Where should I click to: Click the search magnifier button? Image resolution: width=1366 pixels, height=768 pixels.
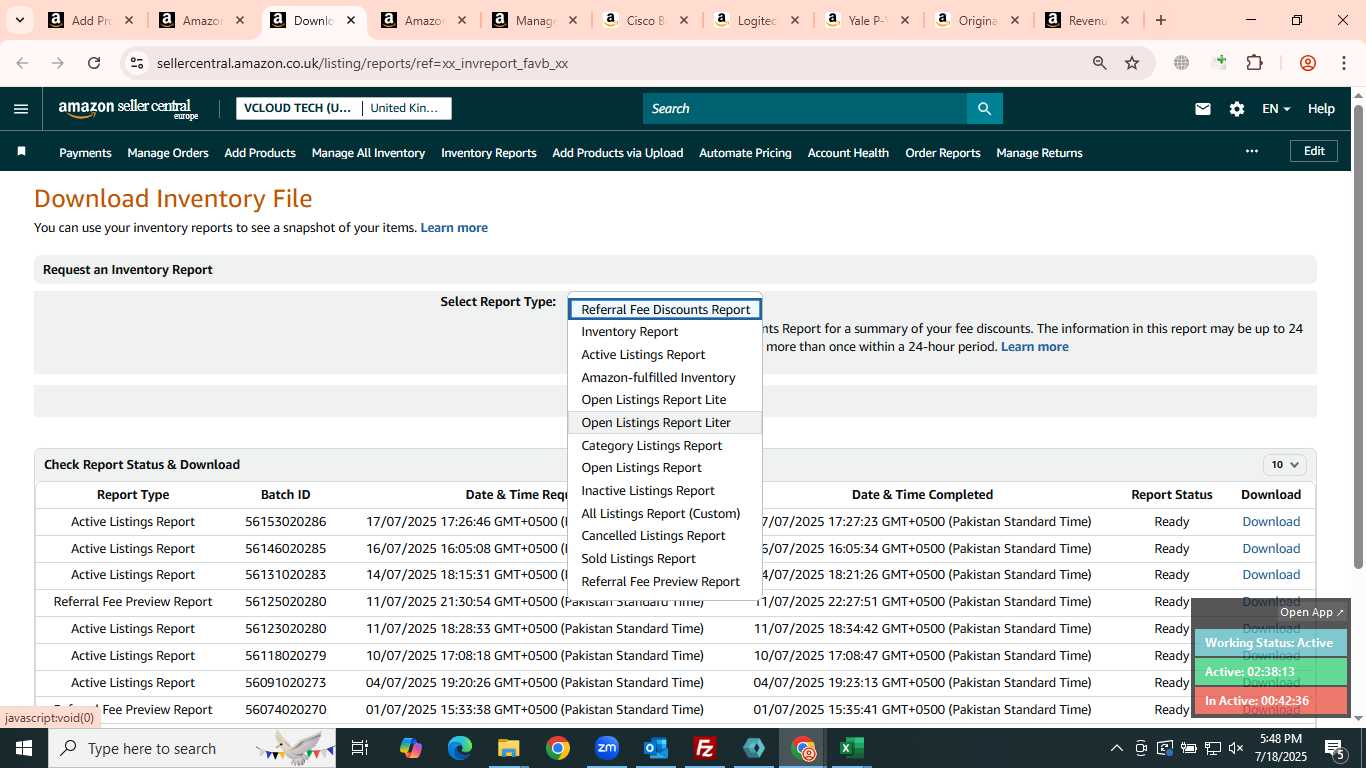[984, 109]
